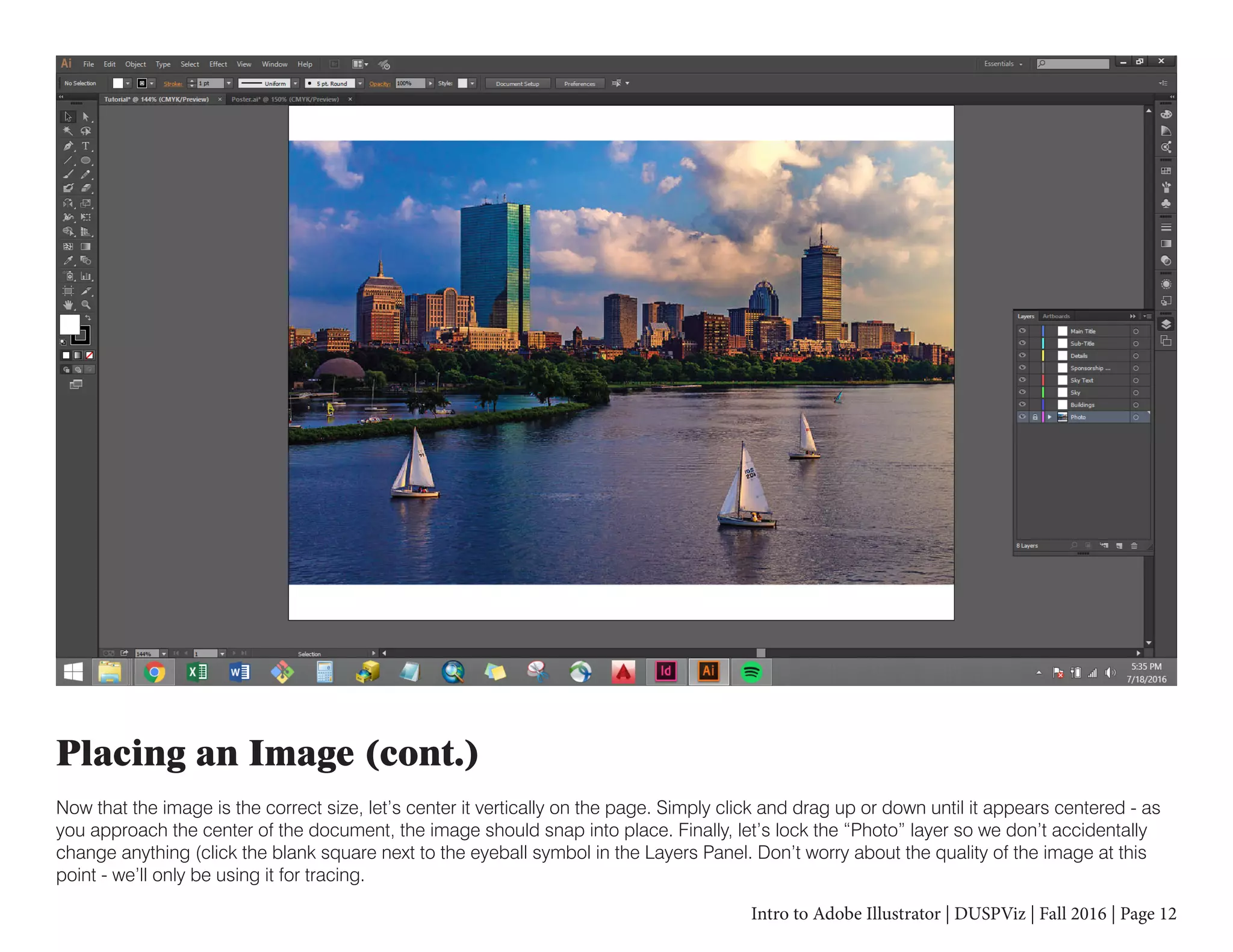Choose the Eraser tool
This screenshot has height=952, width=1233.
pos(86,188)
